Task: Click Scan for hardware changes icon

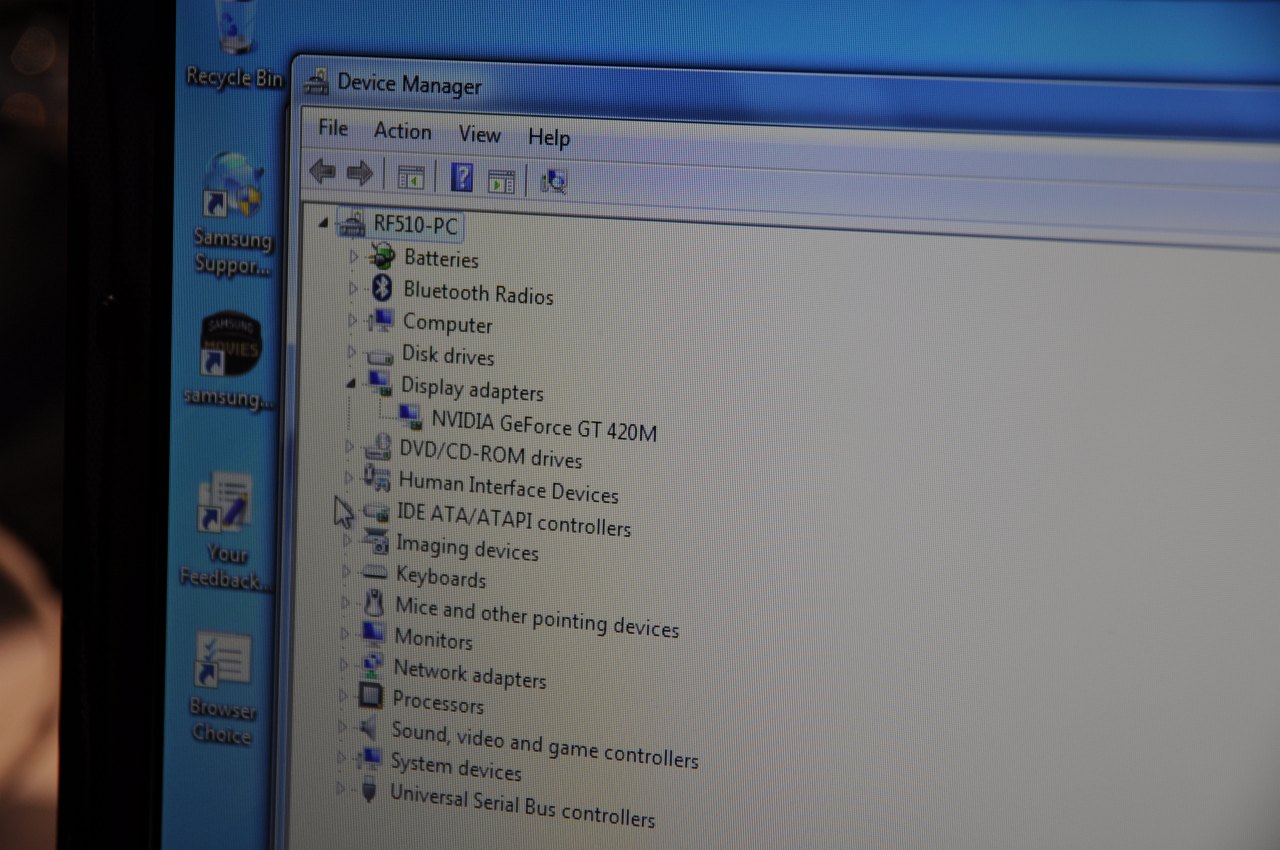Action: [x=553, y=181]
